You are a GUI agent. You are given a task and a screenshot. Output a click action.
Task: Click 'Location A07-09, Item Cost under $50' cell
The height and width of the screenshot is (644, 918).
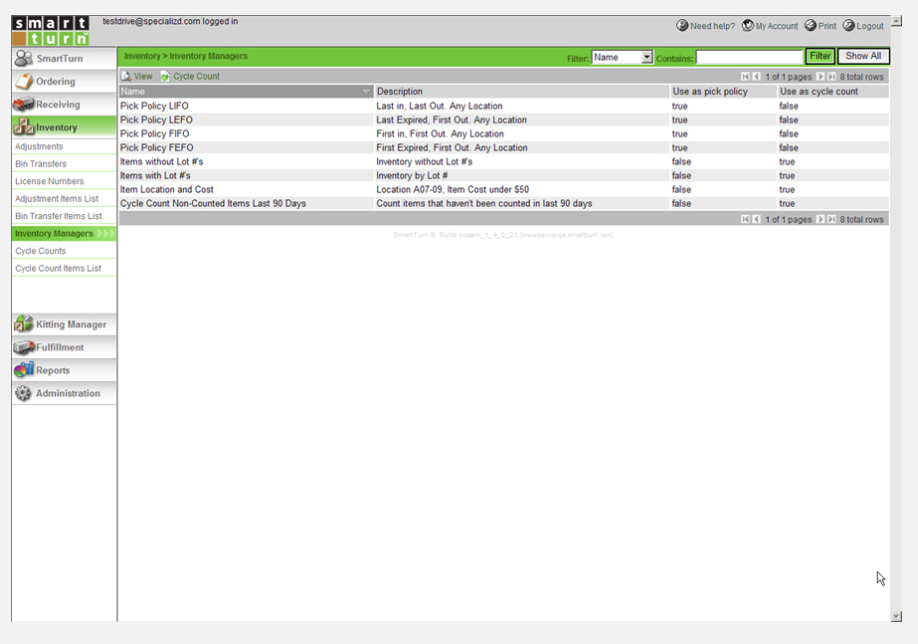pos(453,190)
